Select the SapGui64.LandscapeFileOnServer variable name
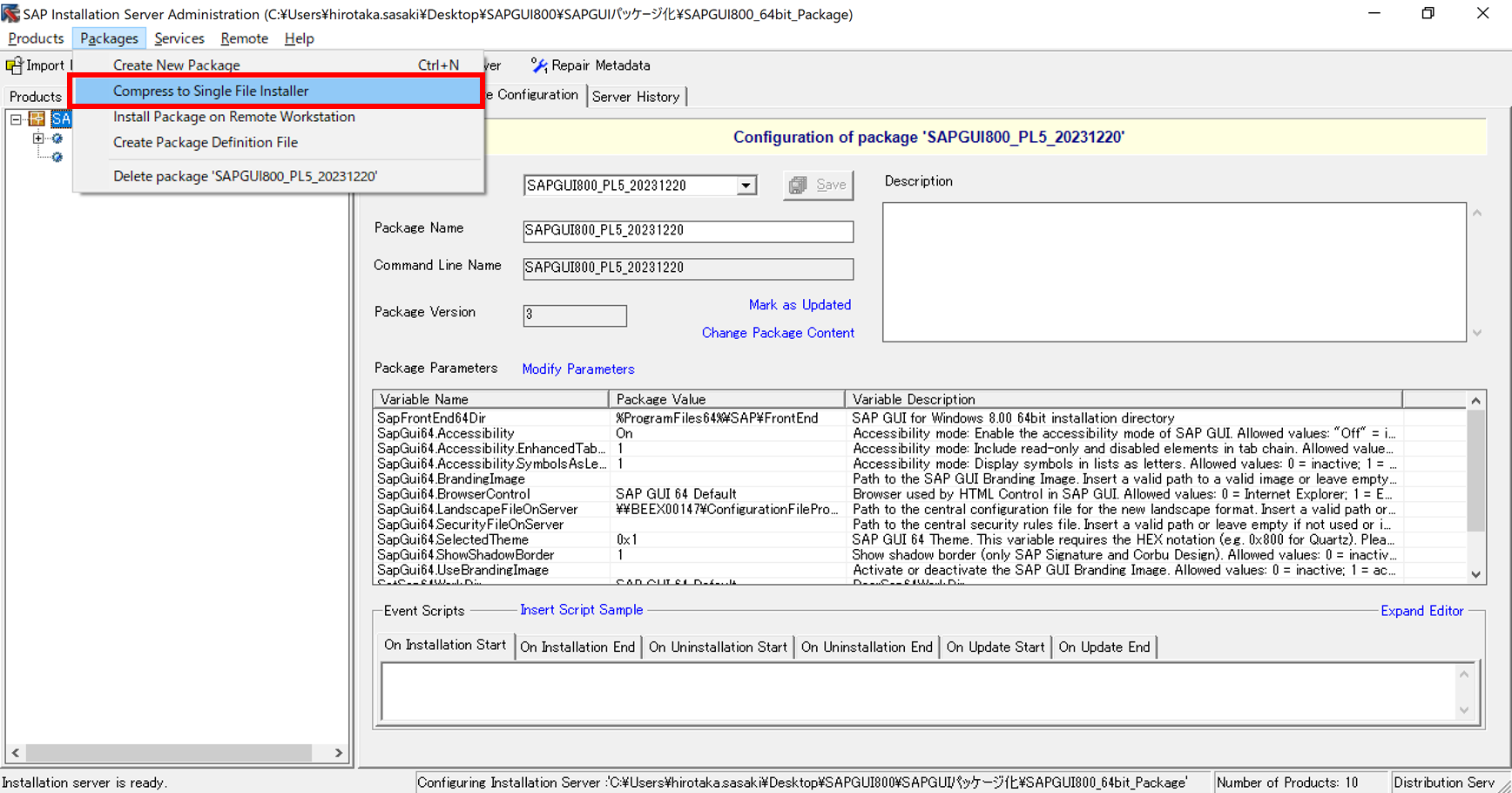Screen dimensions: 1512x793 [x=477, y=510]
